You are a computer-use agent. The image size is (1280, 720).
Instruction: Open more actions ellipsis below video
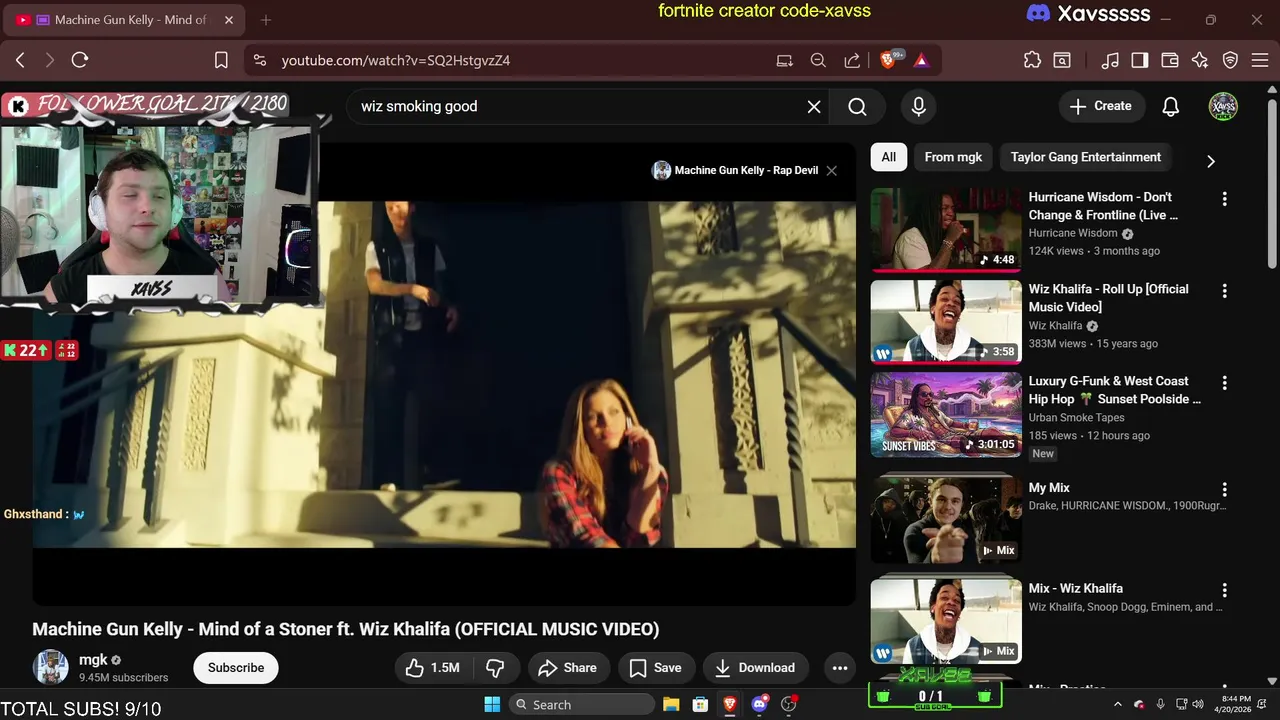[x=840, y=668]
